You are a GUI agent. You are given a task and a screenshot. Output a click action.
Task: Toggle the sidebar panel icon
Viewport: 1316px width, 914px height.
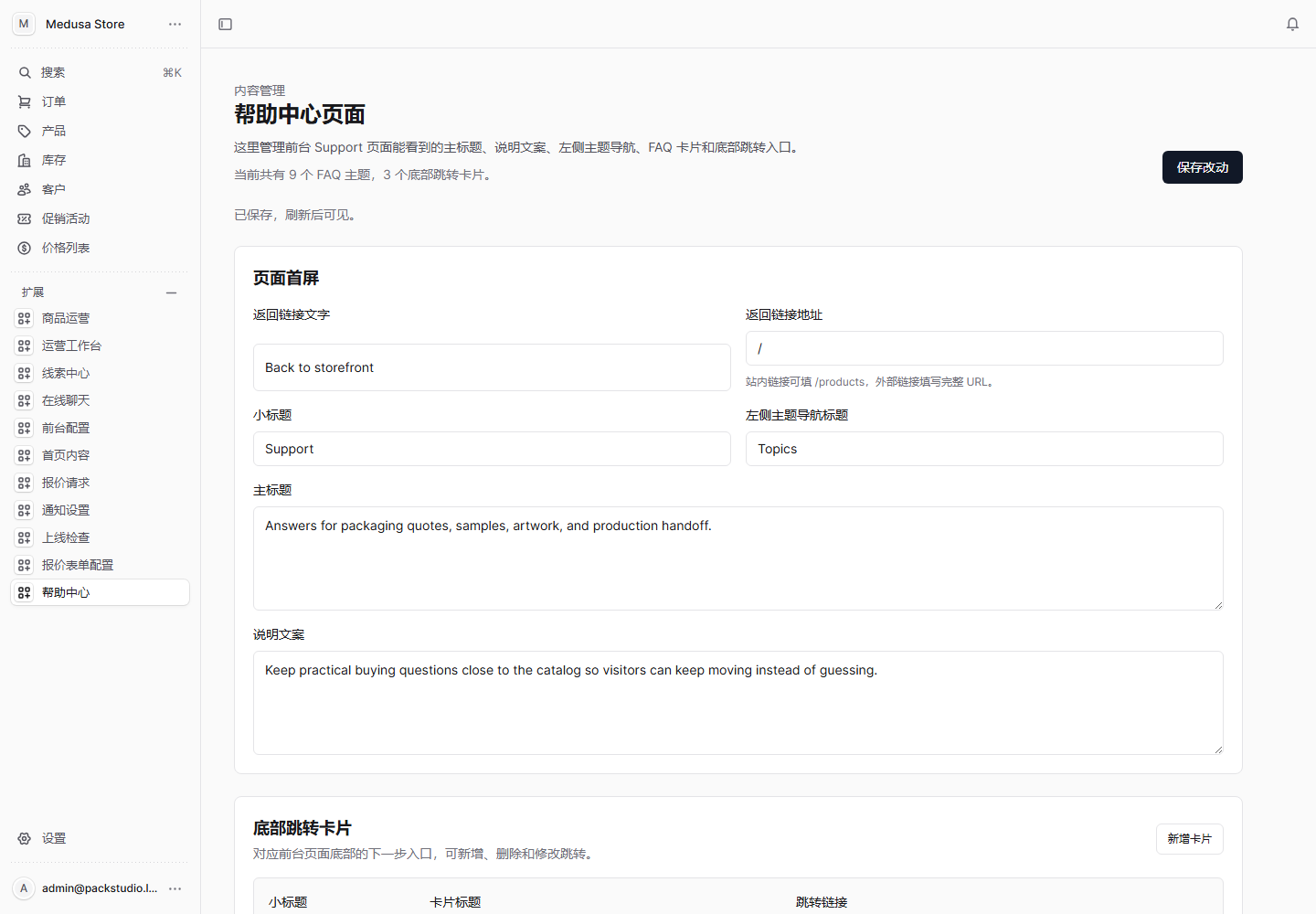(x=226, y=24)
